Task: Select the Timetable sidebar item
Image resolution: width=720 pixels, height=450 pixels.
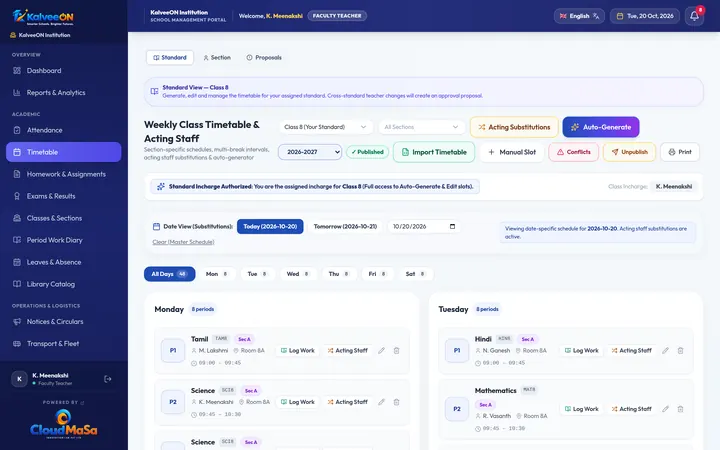Action: [x=63, y=152]
